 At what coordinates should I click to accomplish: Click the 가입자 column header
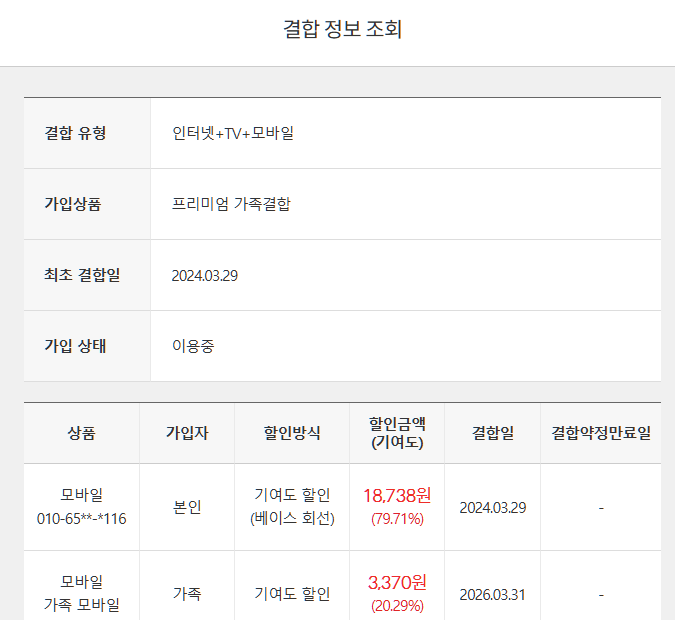pyautogui.click(x=187, y=433)
